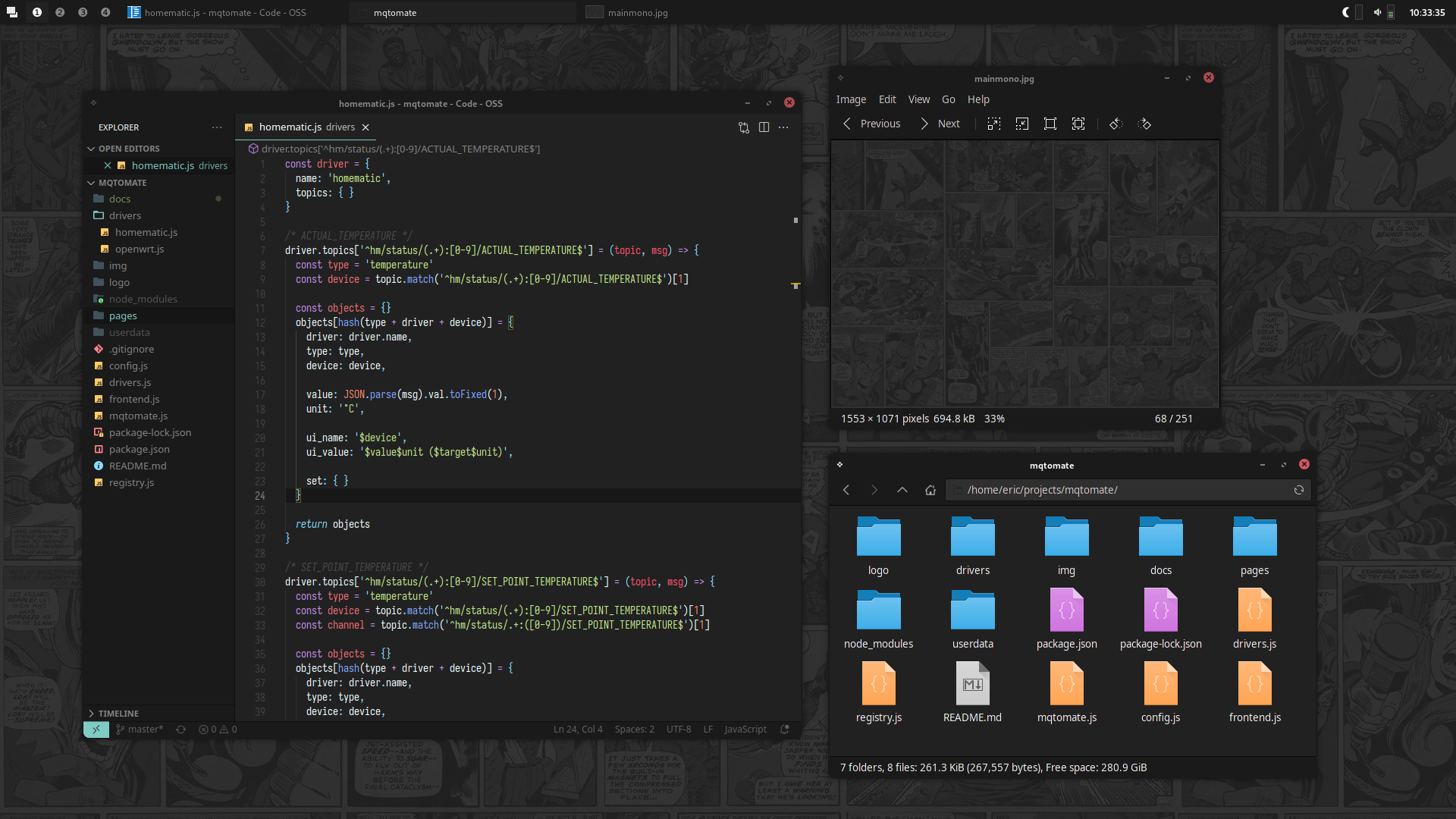
Task: Open the notifications bell in the status bar
Action: click(785, 730)
